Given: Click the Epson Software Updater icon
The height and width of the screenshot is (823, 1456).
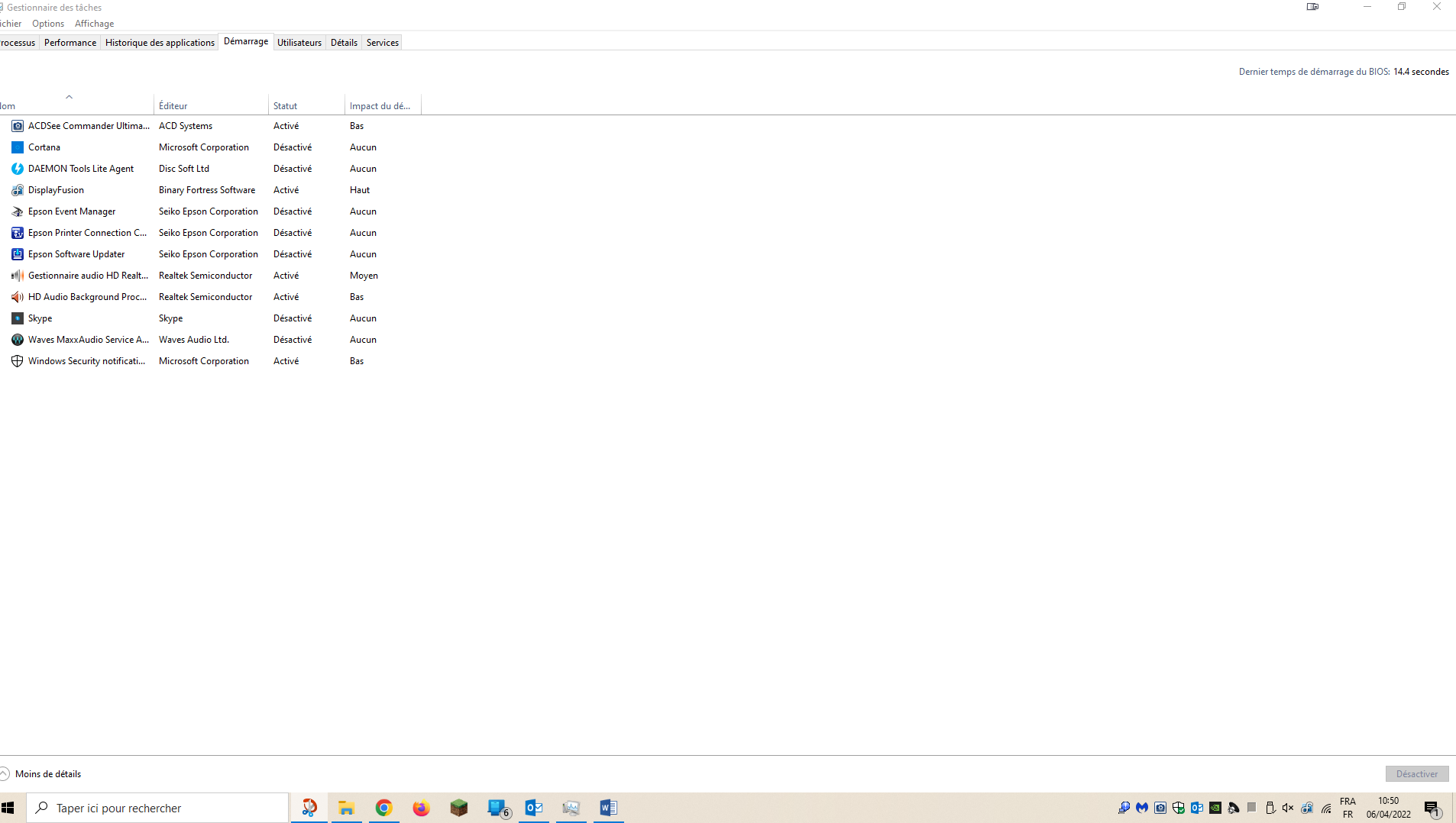Looking at the screenshot, I should tap(18, 254).
